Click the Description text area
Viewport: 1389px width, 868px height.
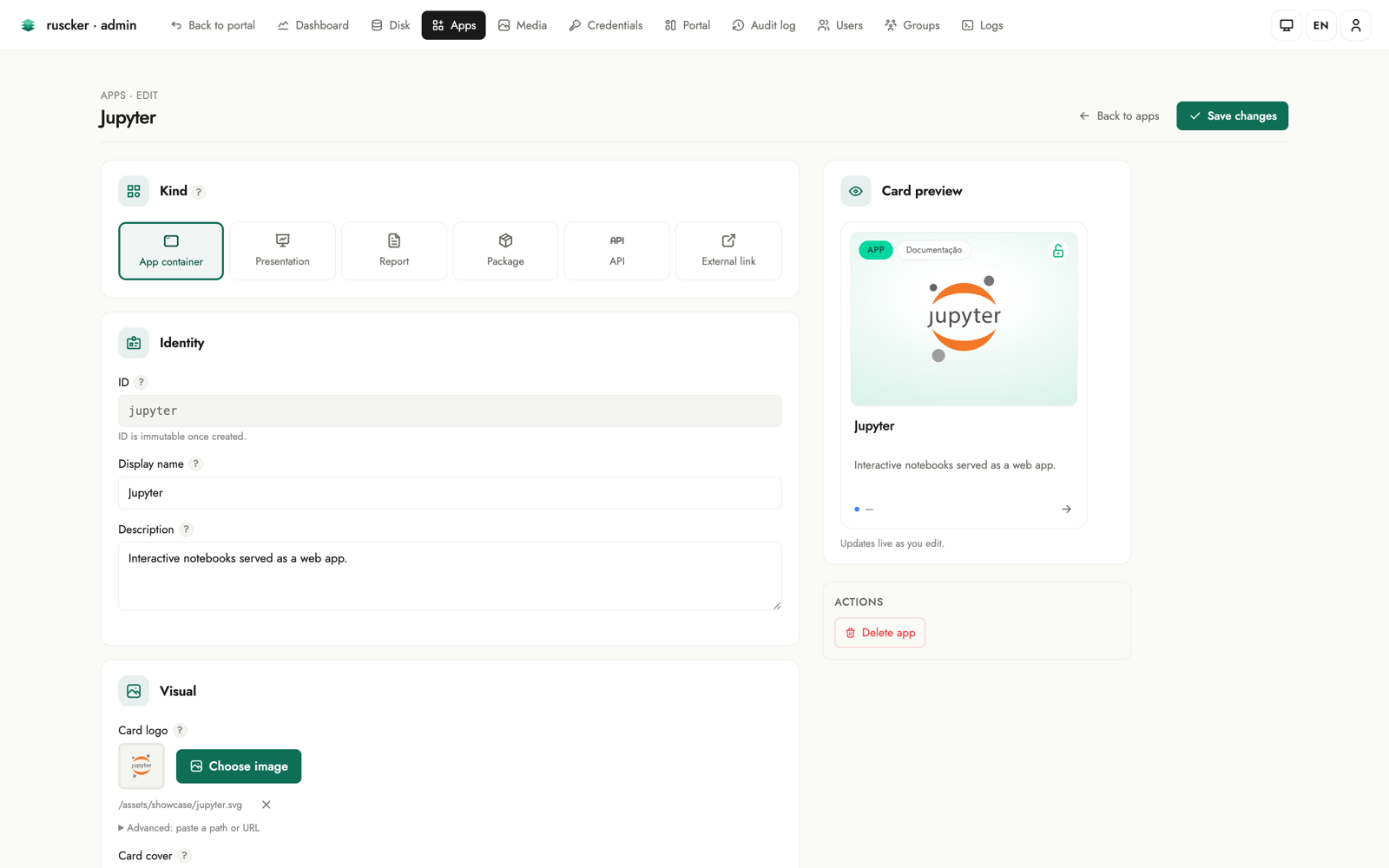tap(450, 576)
